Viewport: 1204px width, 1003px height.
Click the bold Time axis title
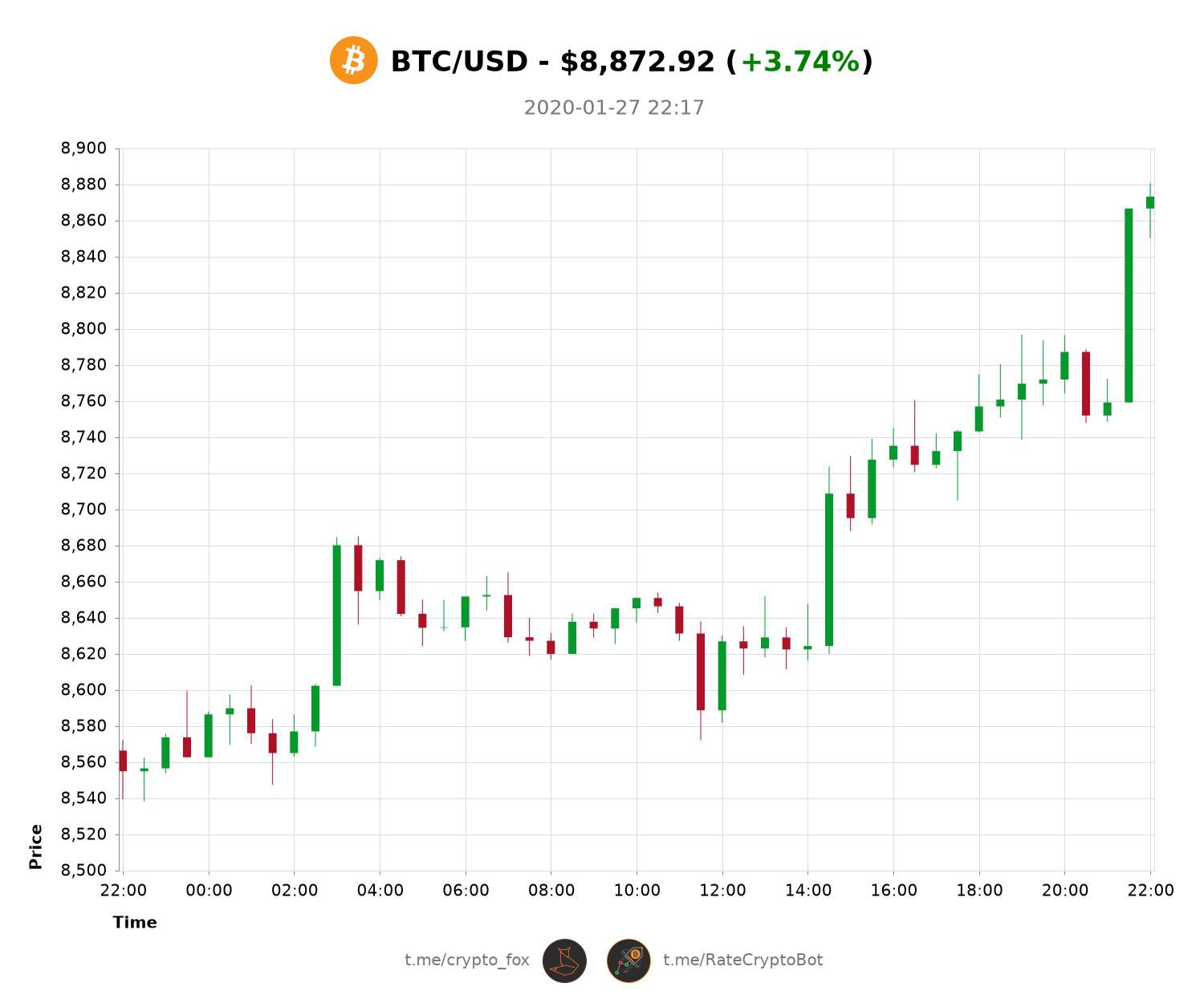[135, 923]
